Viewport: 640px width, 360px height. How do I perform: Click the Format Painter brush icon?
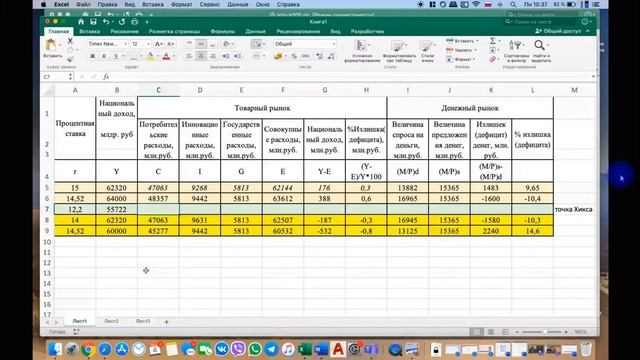[70, 59]
